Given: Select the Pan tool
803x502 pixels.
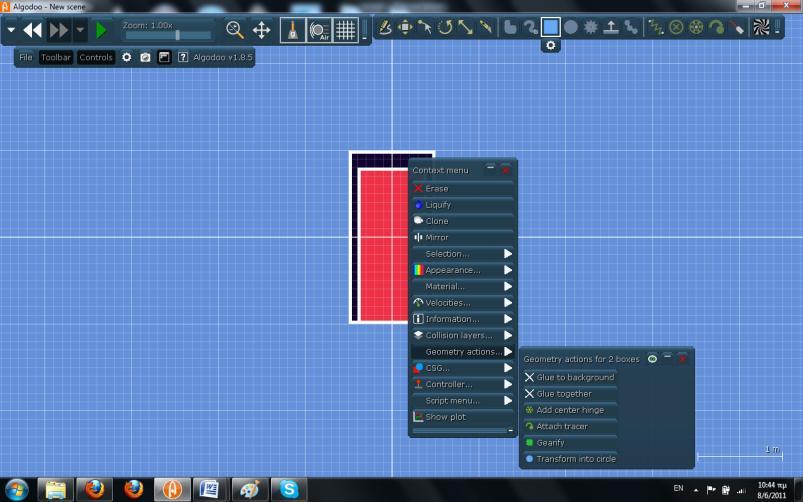Looking at the screenshot, I should click(x=261, y=30).
